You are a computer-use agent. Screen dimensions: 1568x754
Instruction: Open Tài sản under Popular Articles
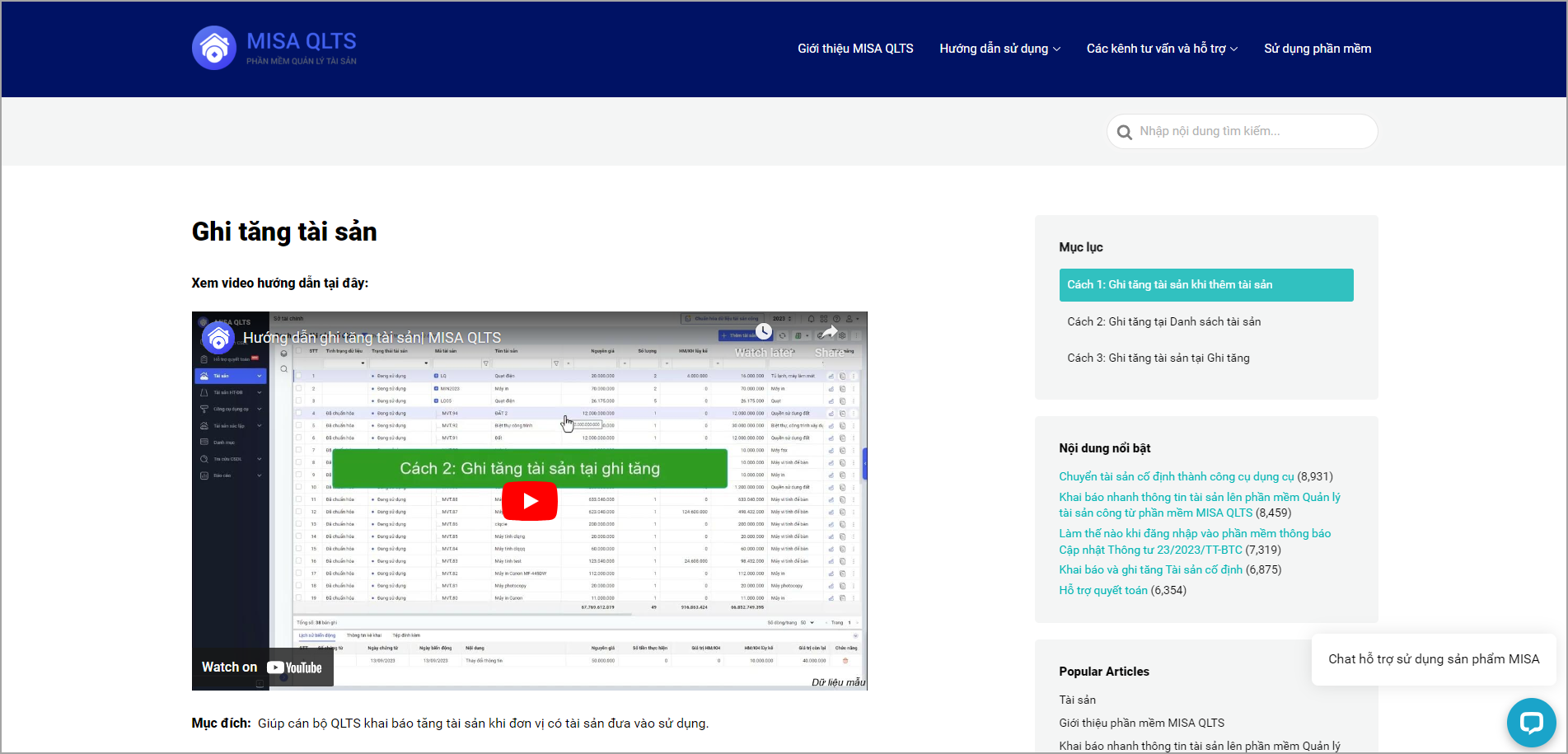coord(1077,700)
